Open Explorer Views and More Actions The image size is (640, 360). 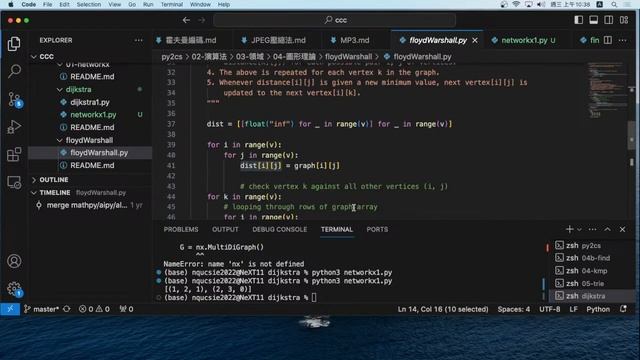click(x=139, y=40)
